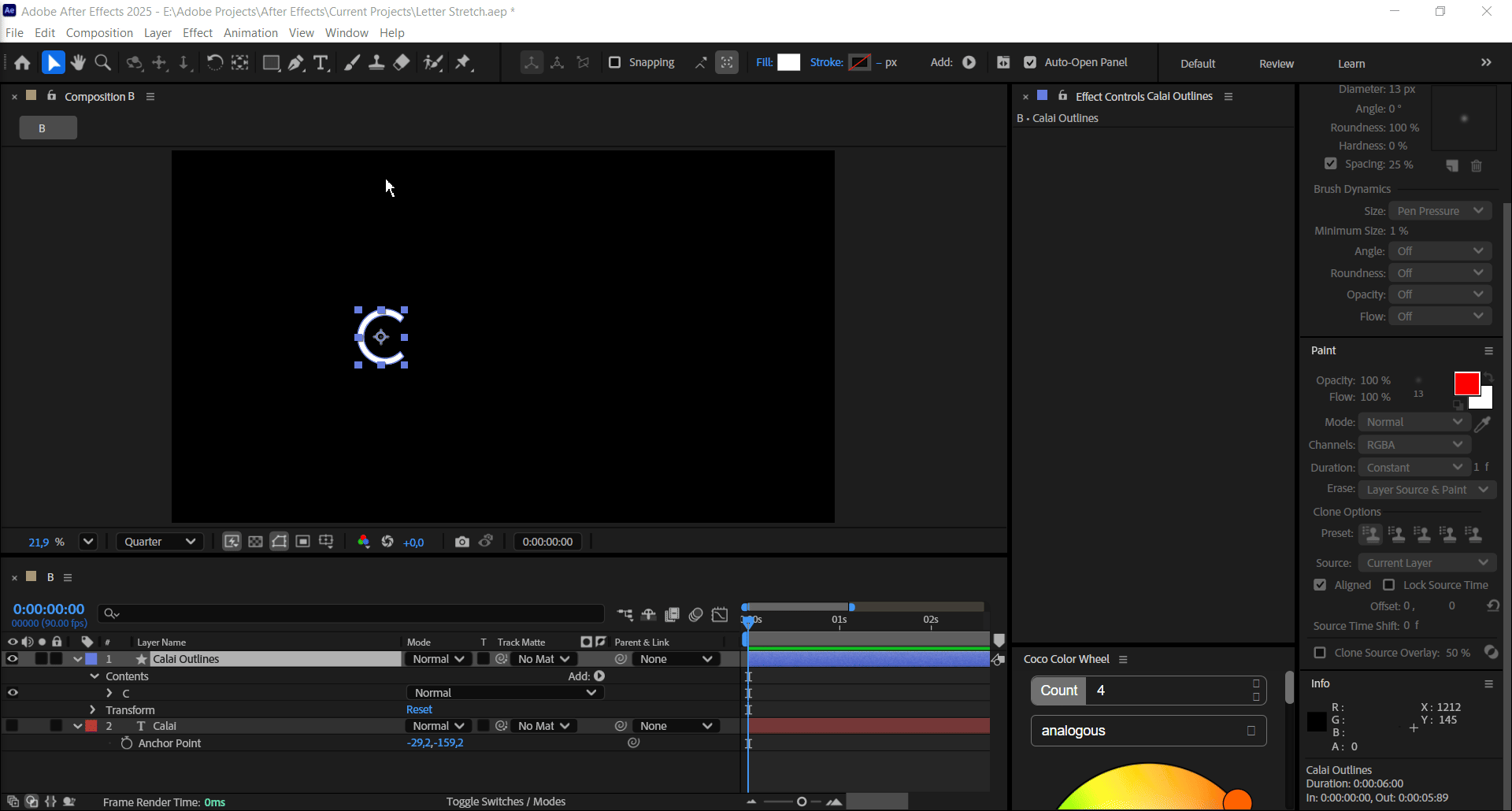This screenshot has width=1512, height=811.
Task: Hide the C shape group
Action: click(x=13, y=693)
